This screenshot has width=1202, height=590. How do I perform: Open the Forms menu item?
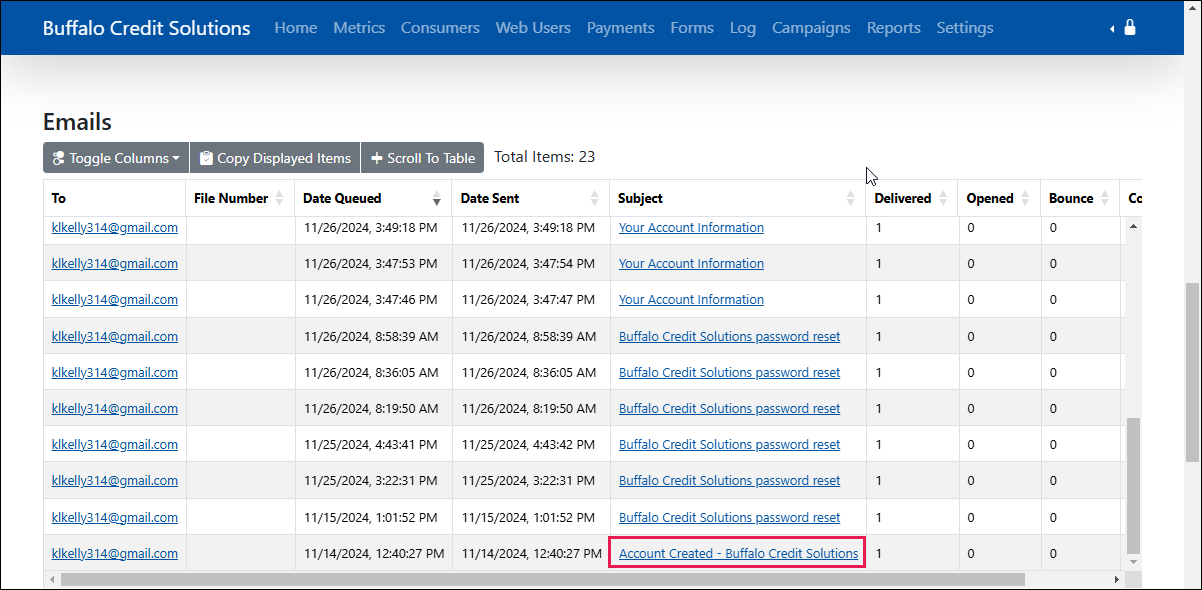tap(692, 28)
